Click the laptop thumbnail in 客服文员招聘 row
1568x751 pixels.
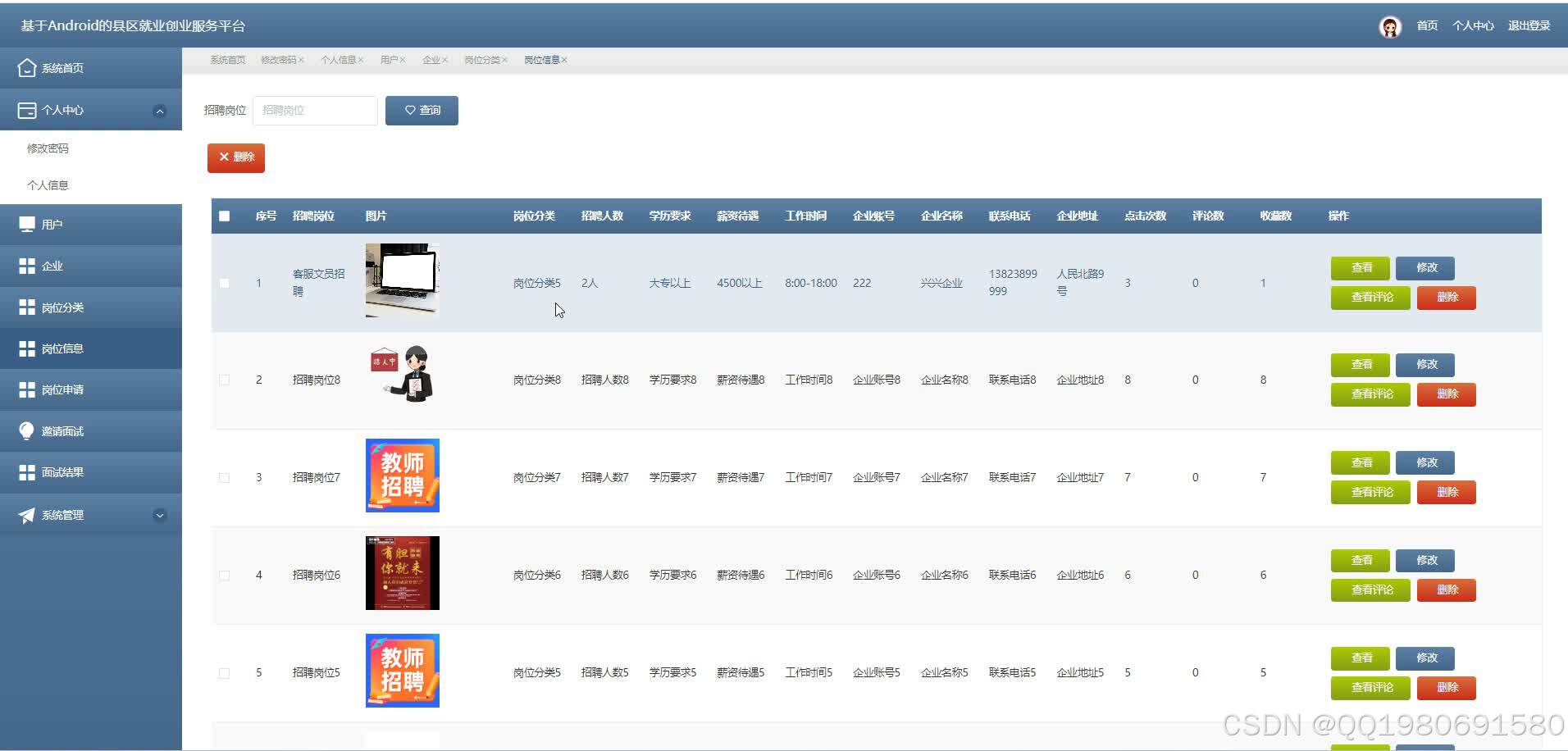click(x=403, y=280)
